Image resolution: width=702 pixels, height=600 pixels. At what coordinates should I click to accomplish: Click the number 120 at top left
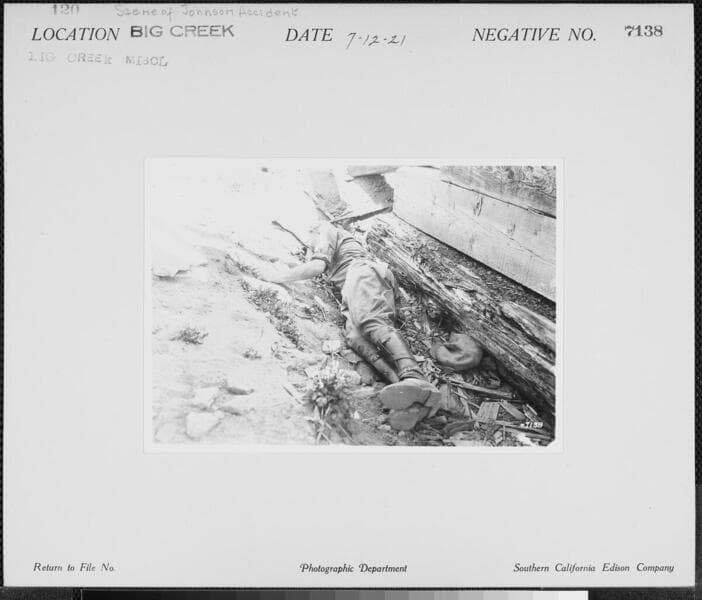(x=65, y=9)
